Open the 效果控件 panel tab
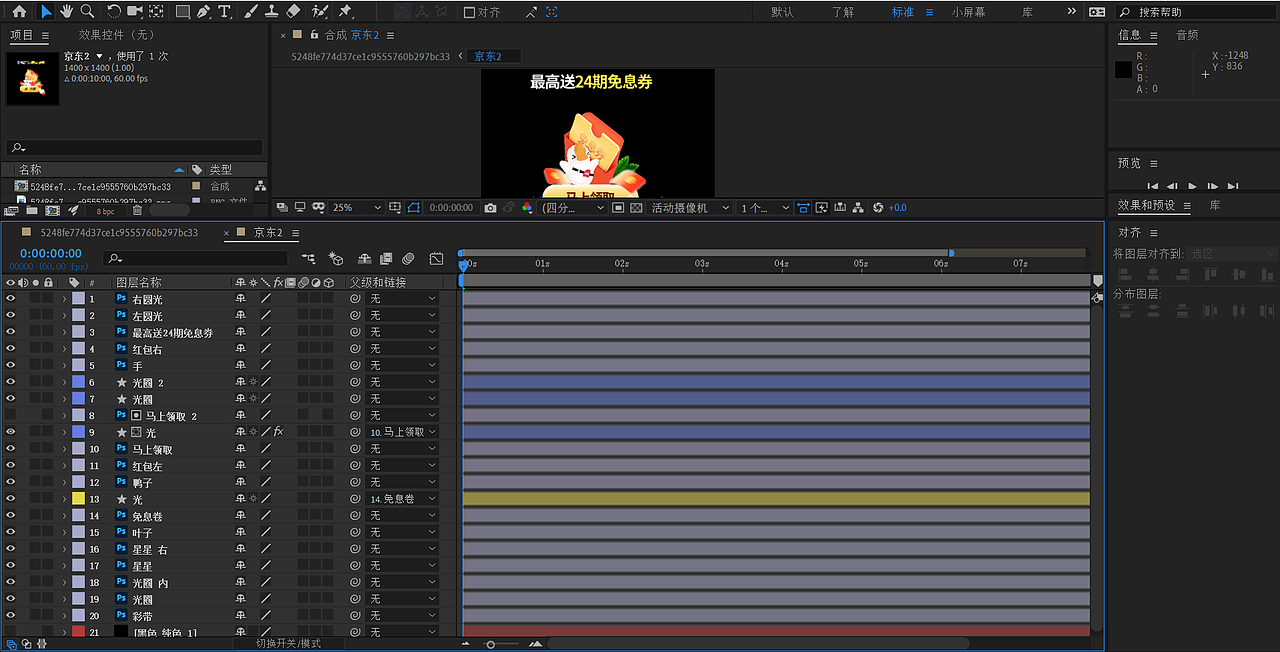Viewport: 1280px width, 652px height. pos(116,35)
